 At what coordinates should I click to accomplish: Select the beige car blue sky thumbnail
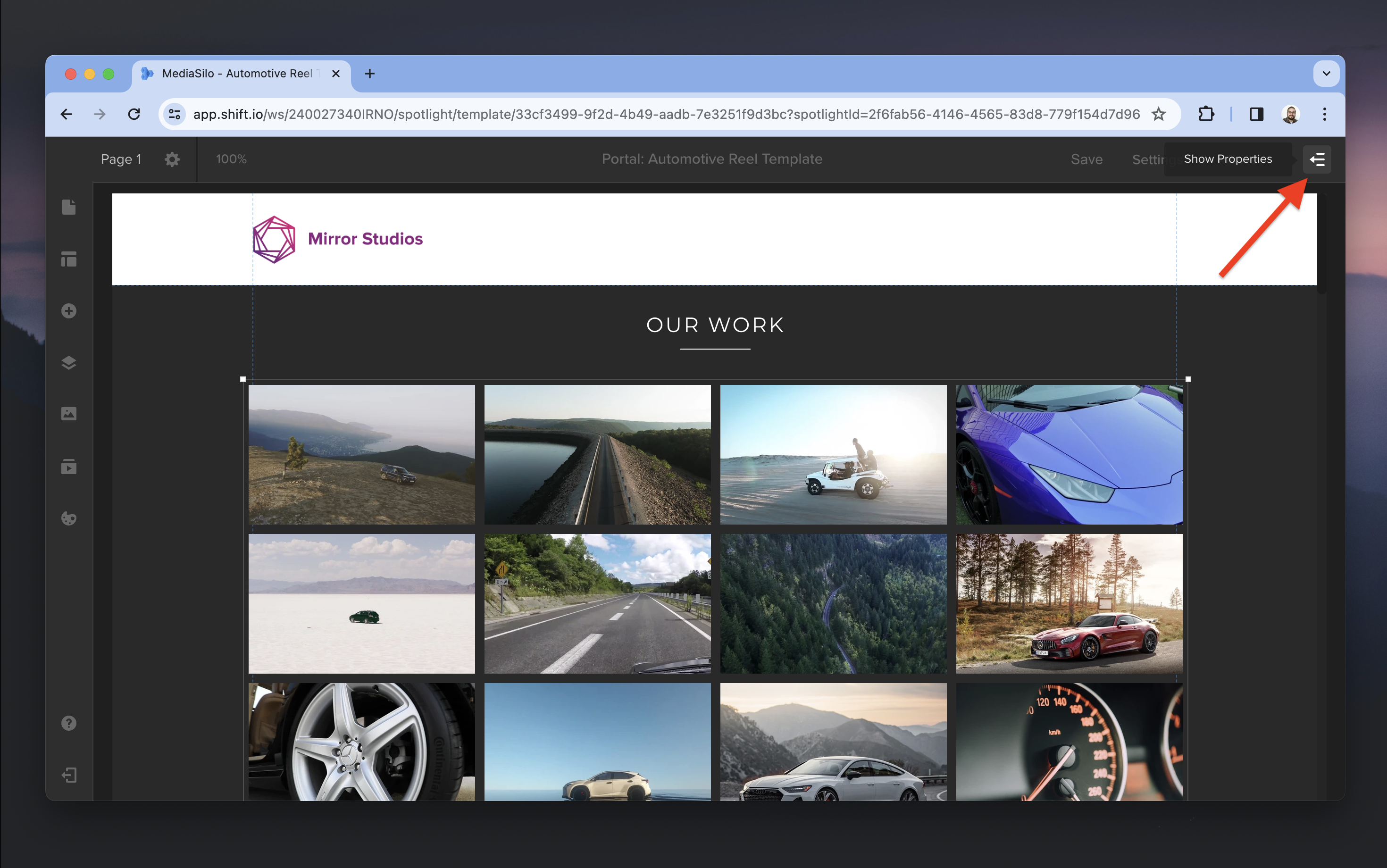click(597, 742)
